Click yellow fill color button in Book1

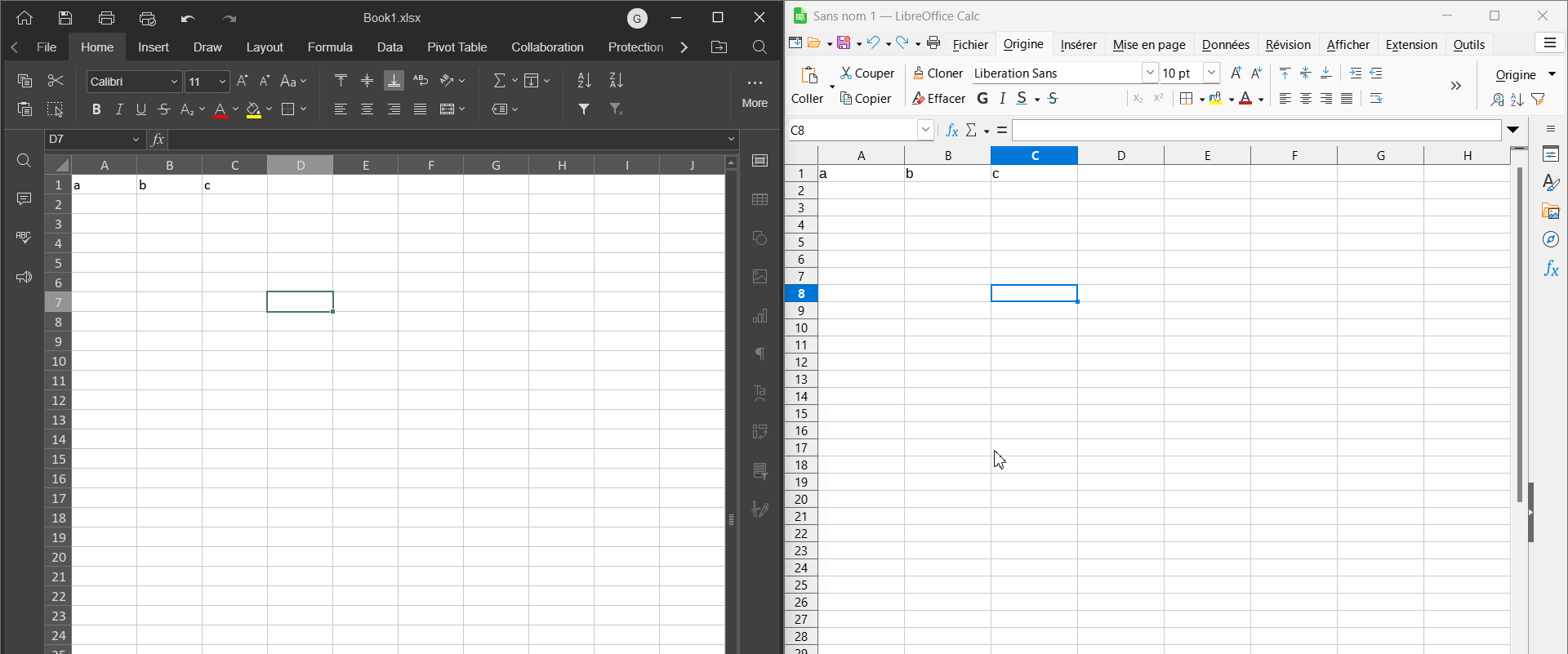point(254,109)
